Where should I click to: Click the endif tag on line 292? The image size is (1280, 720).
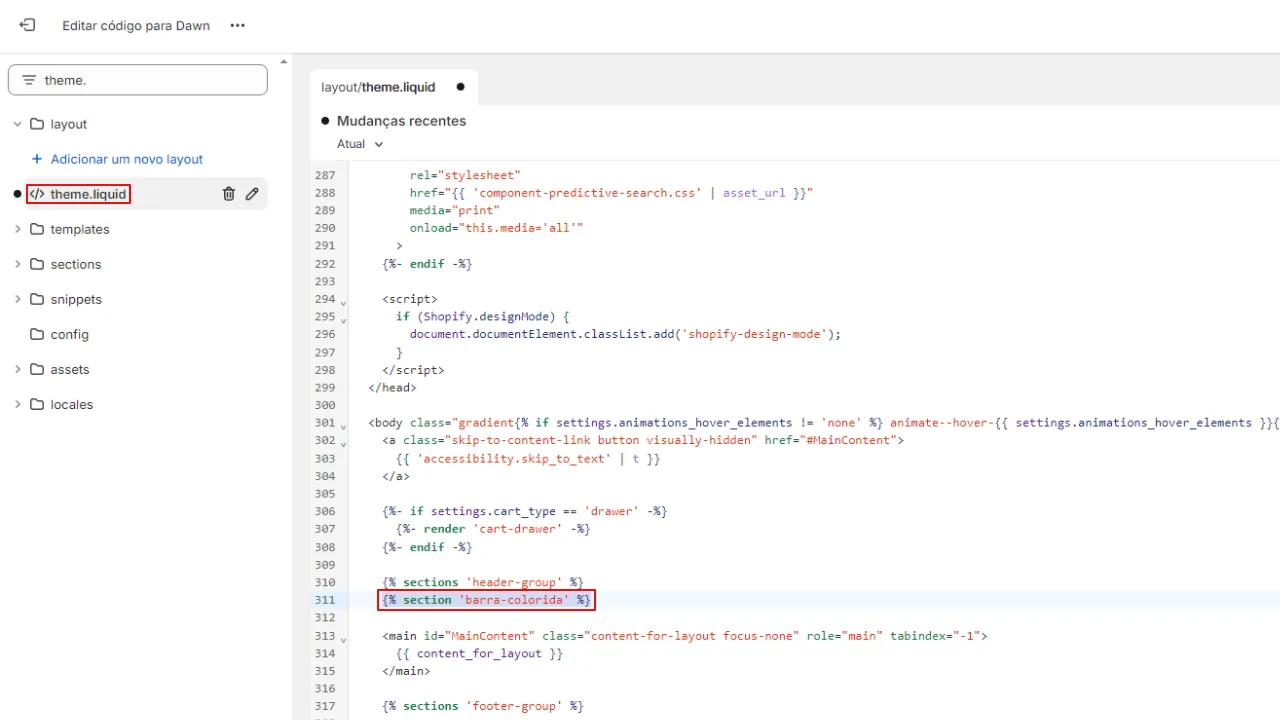(x=427, y=264)
